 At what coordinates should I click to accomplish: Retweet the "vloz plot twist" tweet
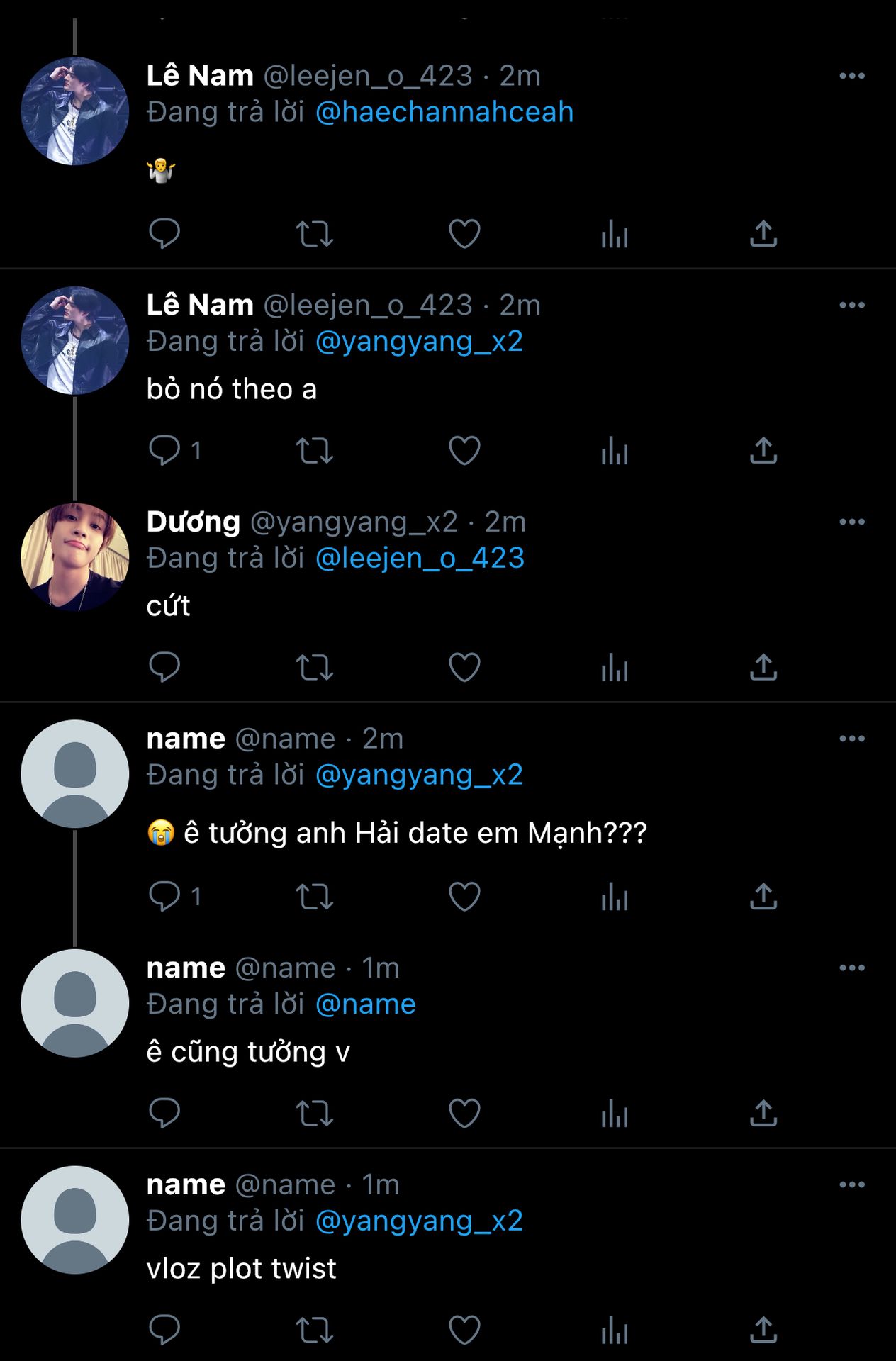(x=314, y=1331)
